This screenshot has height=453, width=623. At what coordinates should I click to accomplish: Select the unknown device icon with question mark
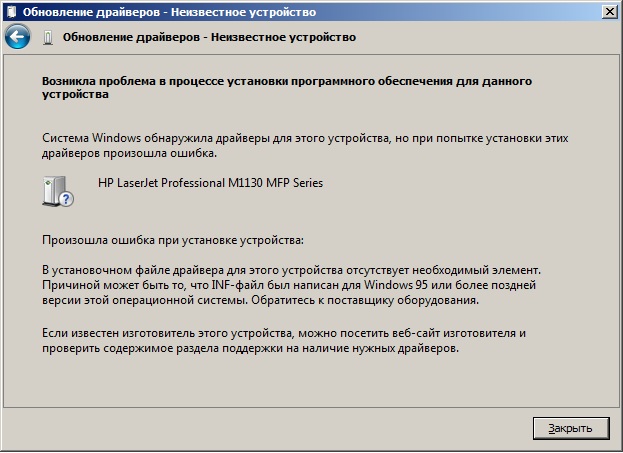pyautogui.click(x=58, y=192)
